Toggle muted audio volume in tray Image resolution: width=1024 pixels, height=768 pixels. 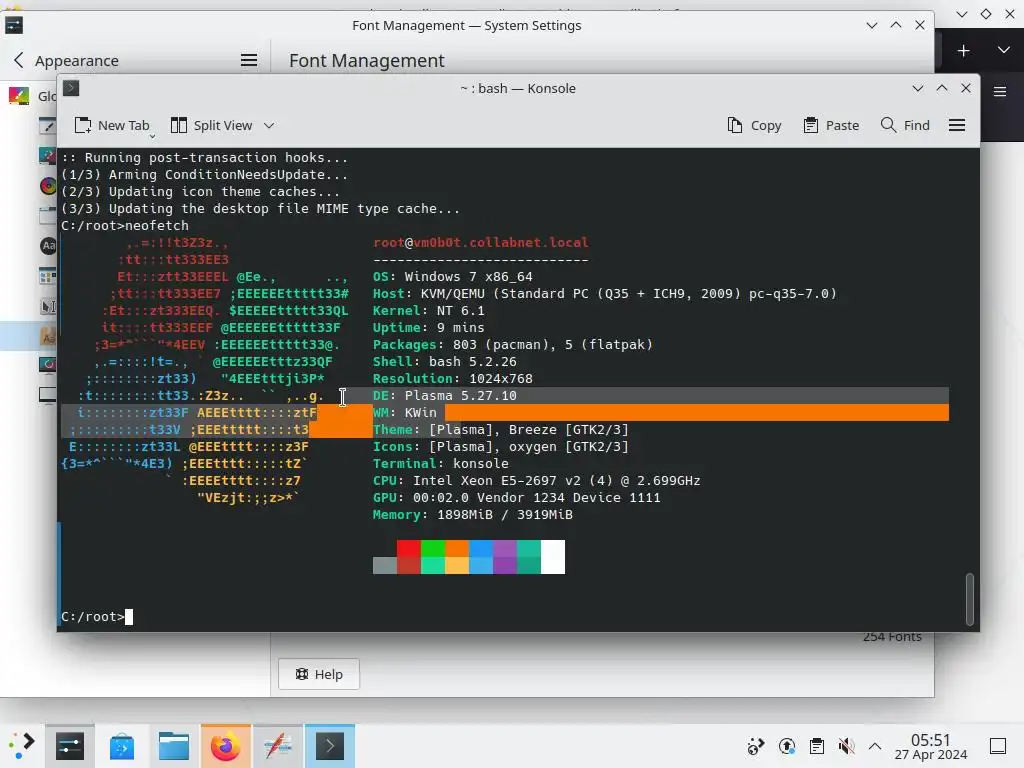846,746
